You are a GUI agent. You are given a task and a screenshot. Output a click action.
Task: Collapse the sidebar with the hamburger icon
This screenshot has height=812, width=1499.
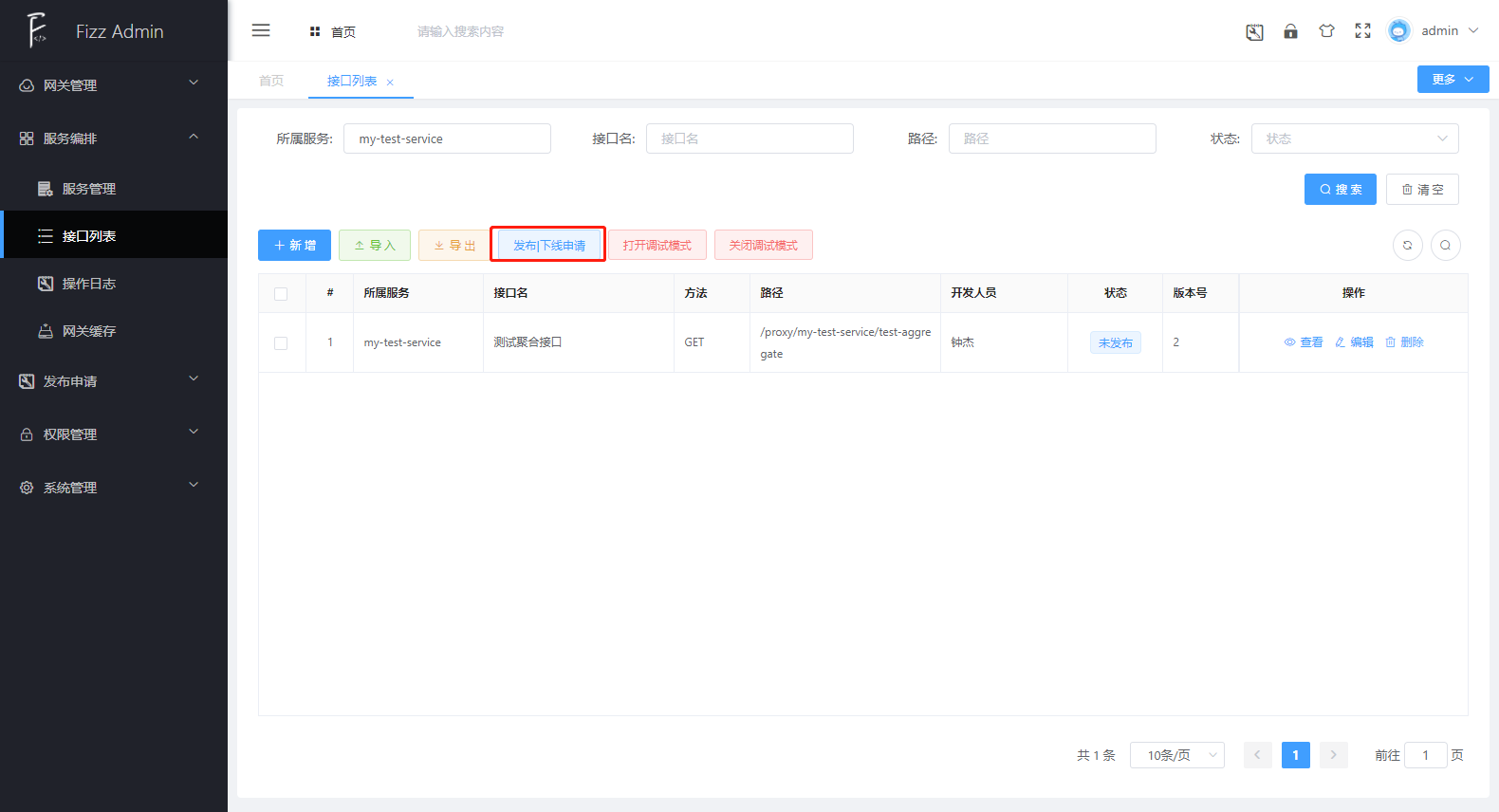click(261, 30)
